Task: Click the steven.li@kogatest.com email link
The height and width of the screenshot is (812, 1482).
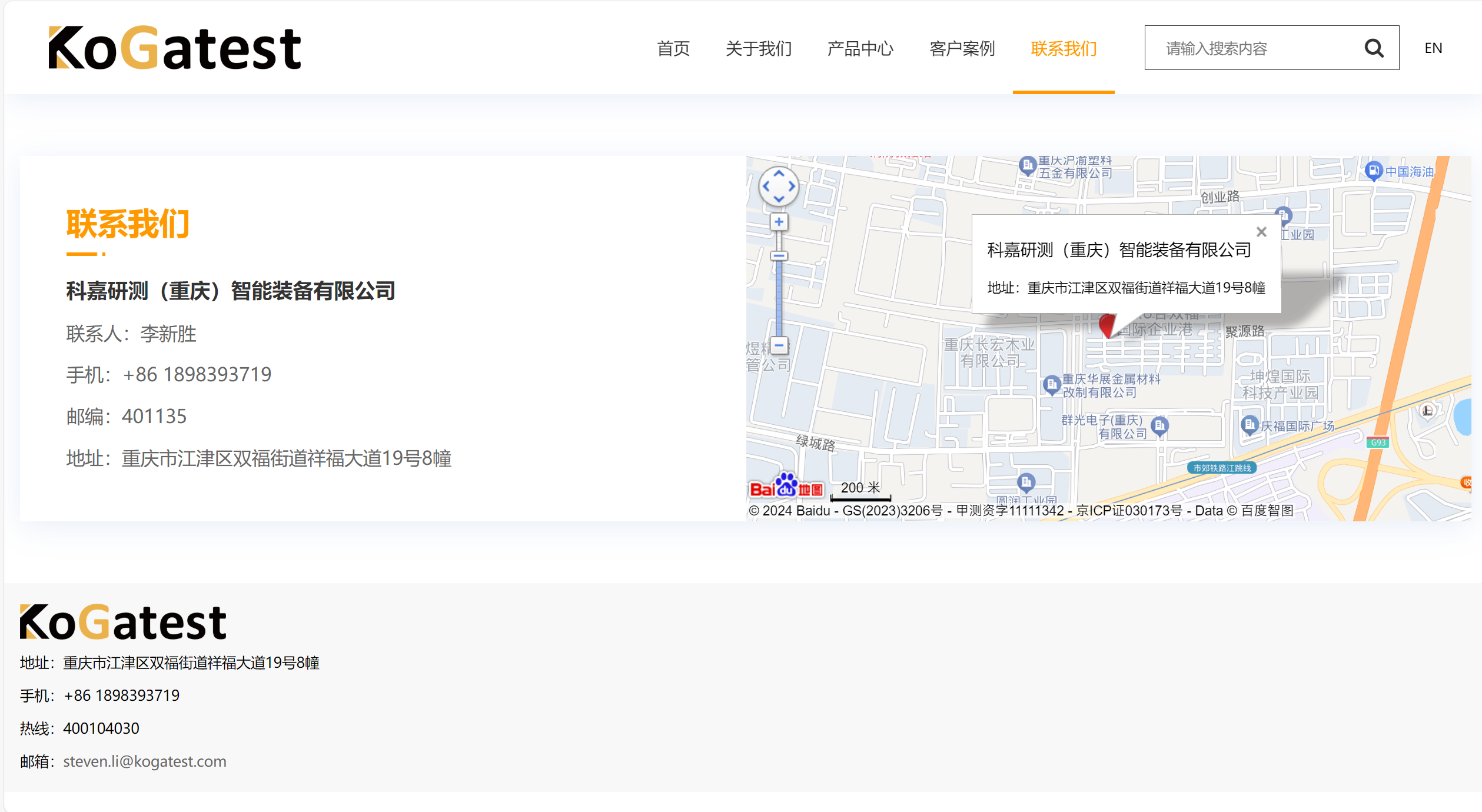Action: tap(145, 761)
